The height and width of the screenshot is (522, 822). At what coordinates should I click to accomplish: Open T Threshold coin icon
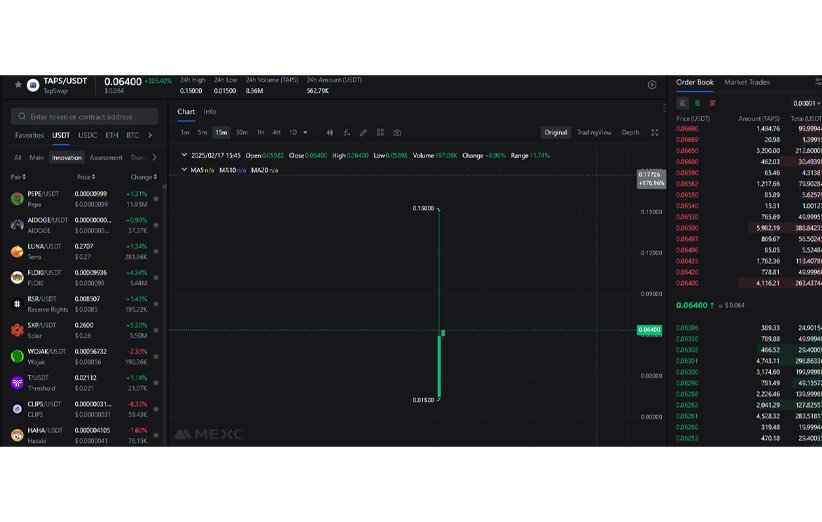[17, 383]
